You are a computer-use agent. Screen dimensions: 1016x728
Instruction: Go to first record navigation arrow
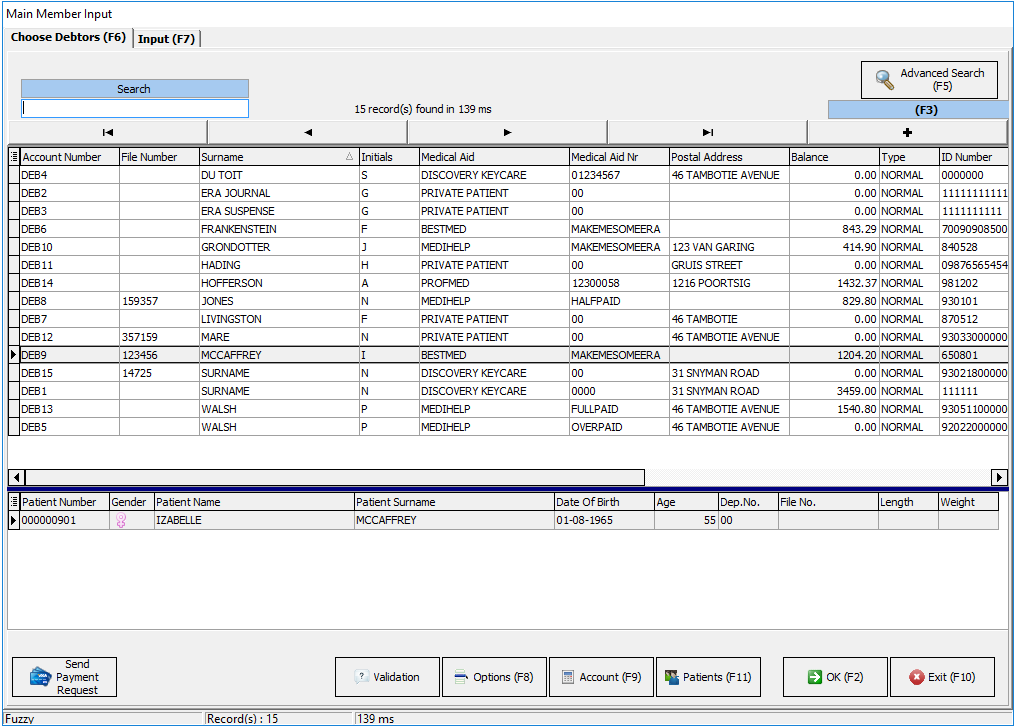108,132
